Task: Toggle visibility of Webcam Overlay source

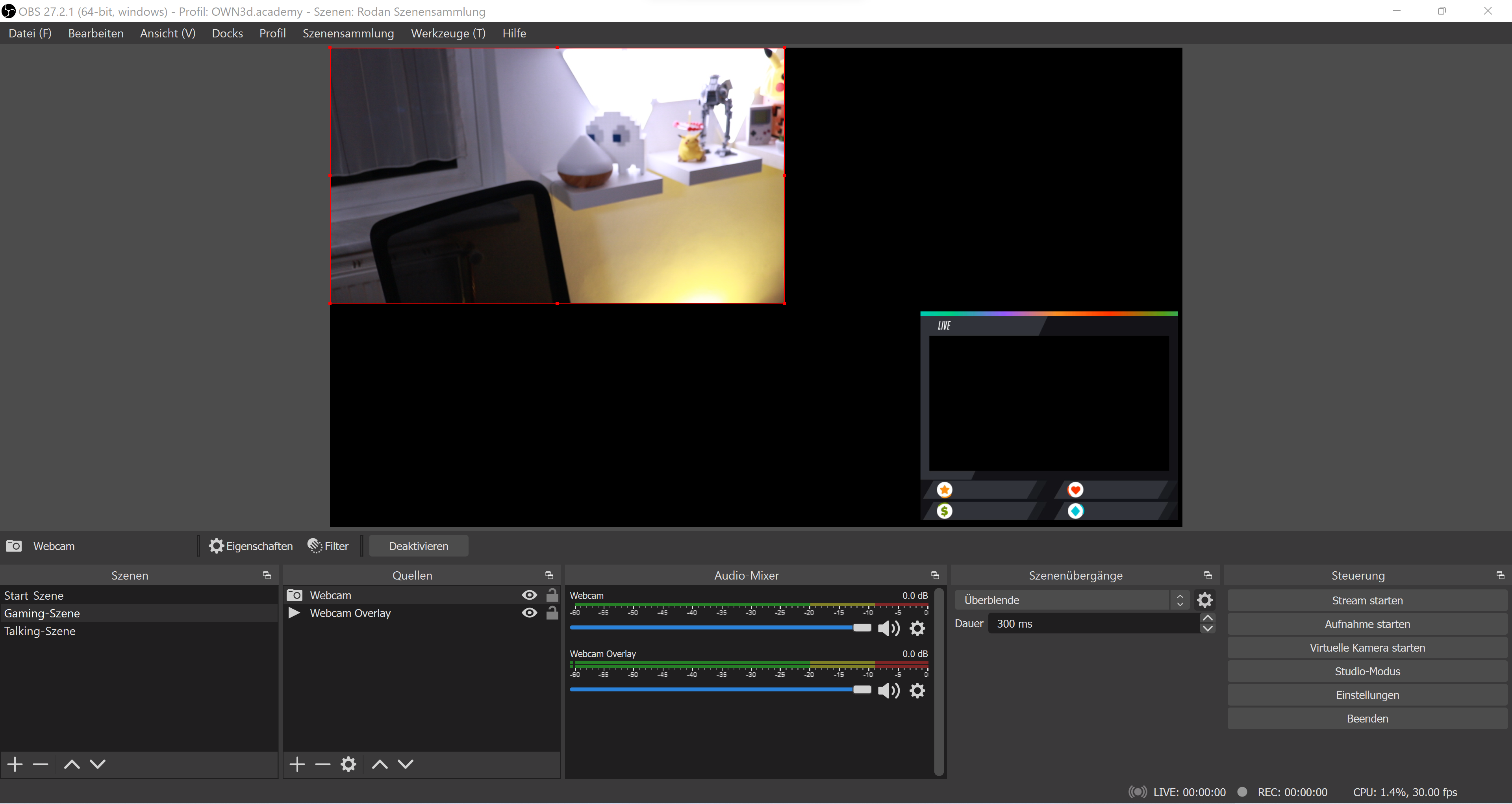Action: coord(529,613)
